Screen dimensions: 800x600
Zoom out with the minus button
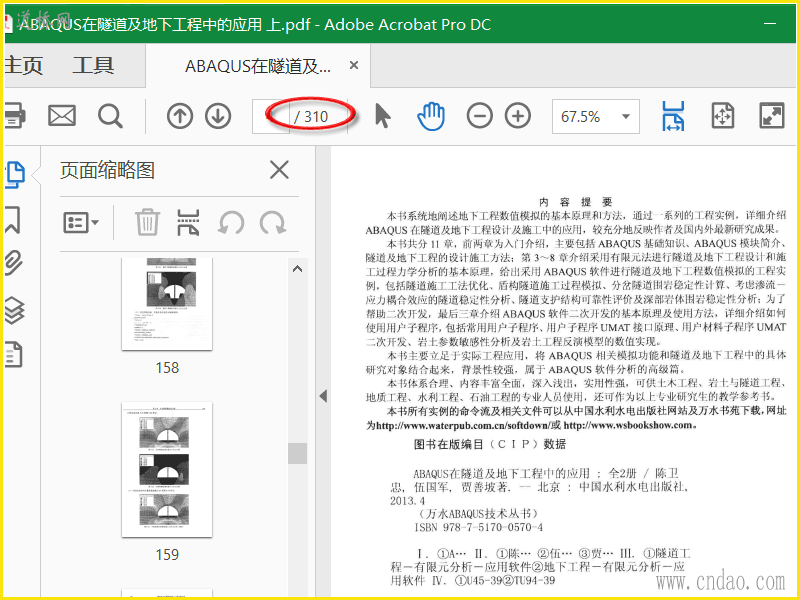click(480, 116)
